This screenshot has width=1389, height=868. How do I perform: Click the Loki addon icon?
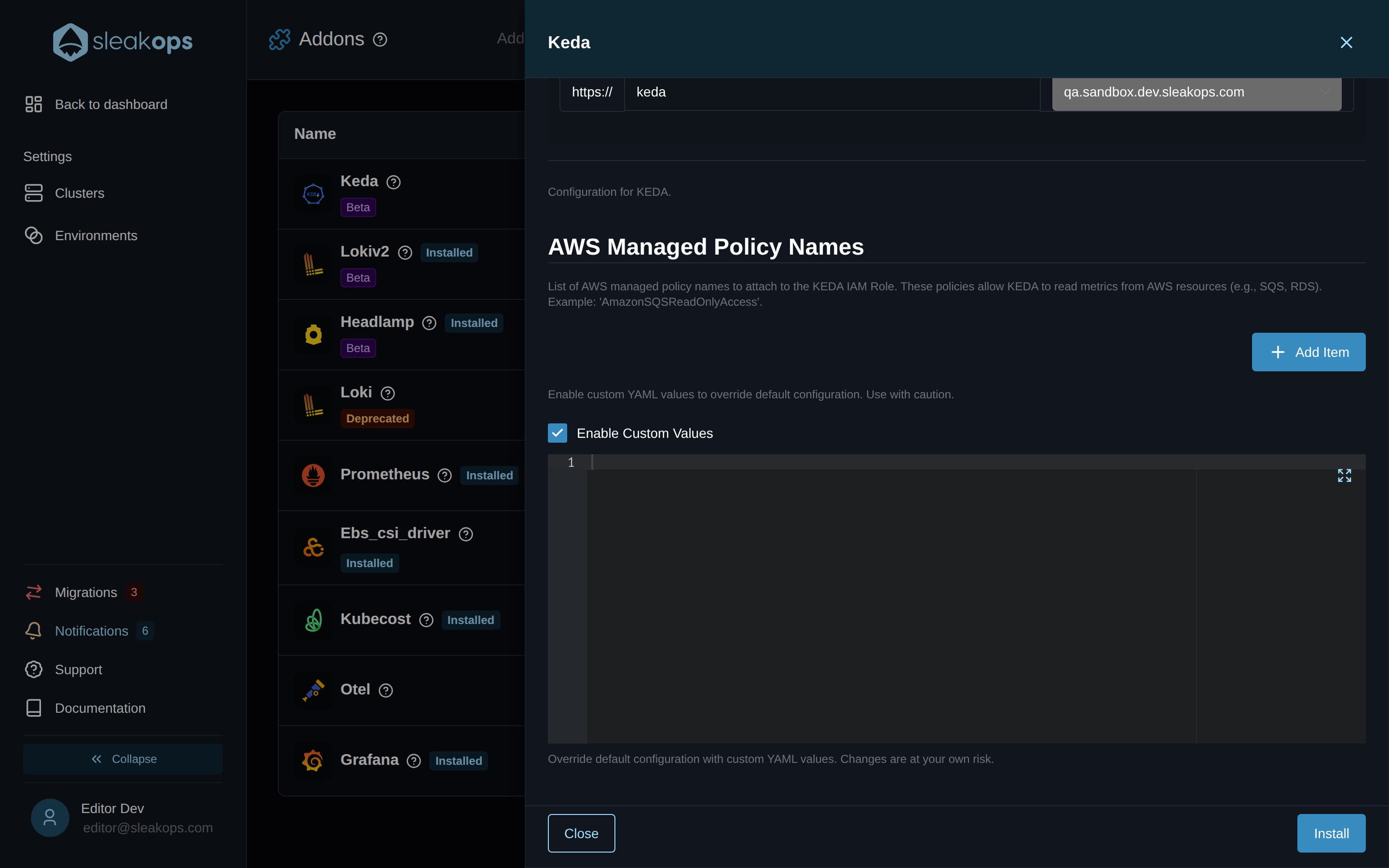pos(313,405)
